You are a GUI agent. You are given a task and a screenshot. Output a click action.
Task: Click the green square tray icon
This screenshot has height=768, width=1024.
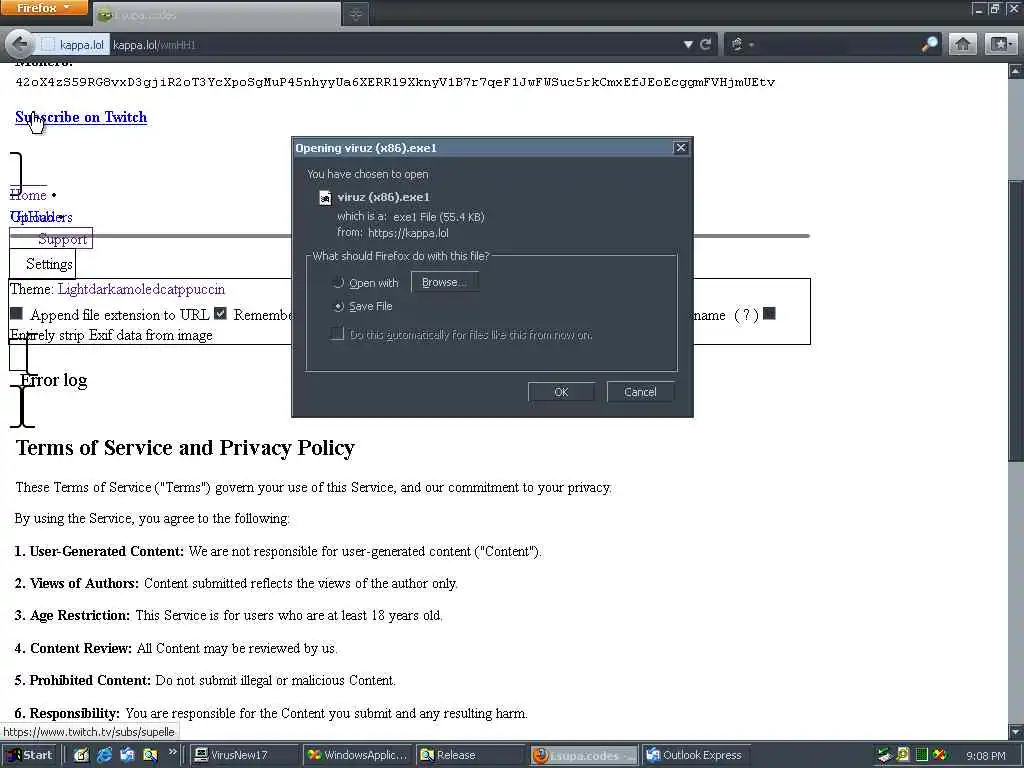921,755
